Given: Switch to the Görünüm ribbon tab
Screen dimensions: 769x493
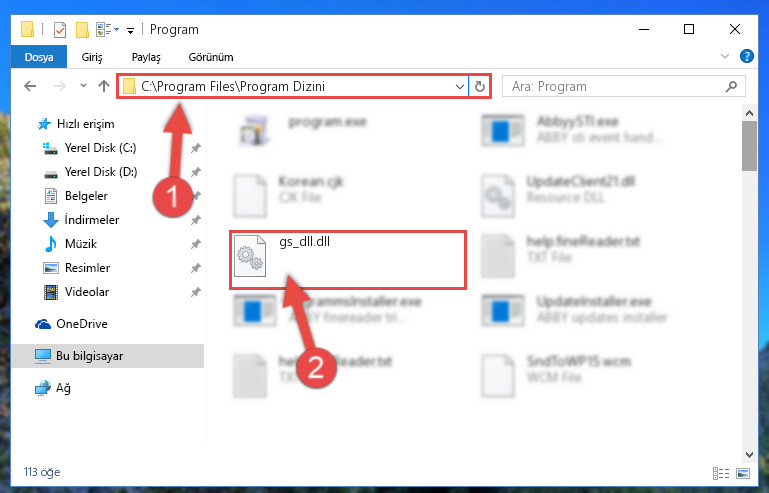Looking at the screenshot, I should click(x=211, y=57).
